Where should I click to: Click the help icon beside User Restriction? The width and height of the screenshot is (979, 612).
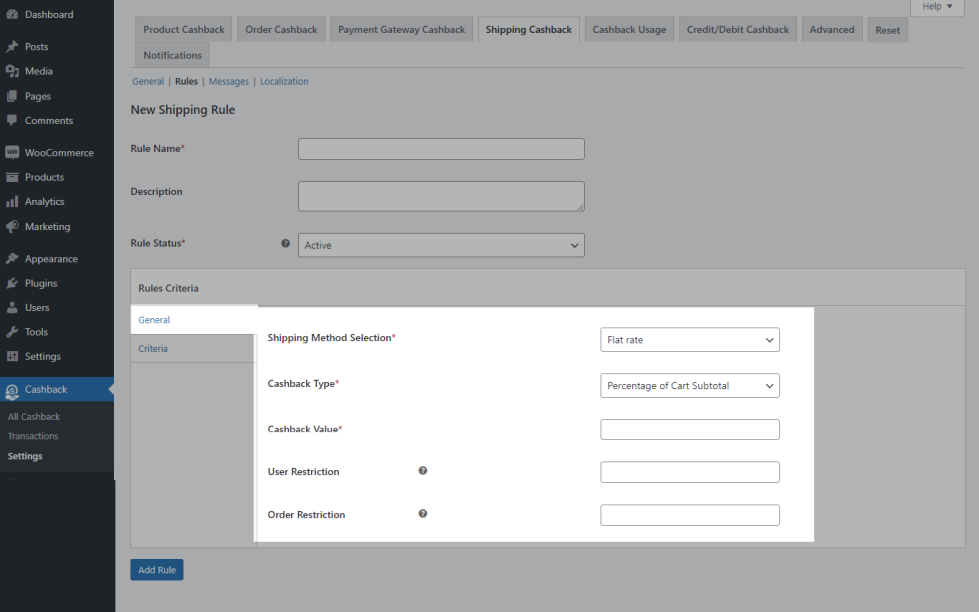click(x=423, y=471)
